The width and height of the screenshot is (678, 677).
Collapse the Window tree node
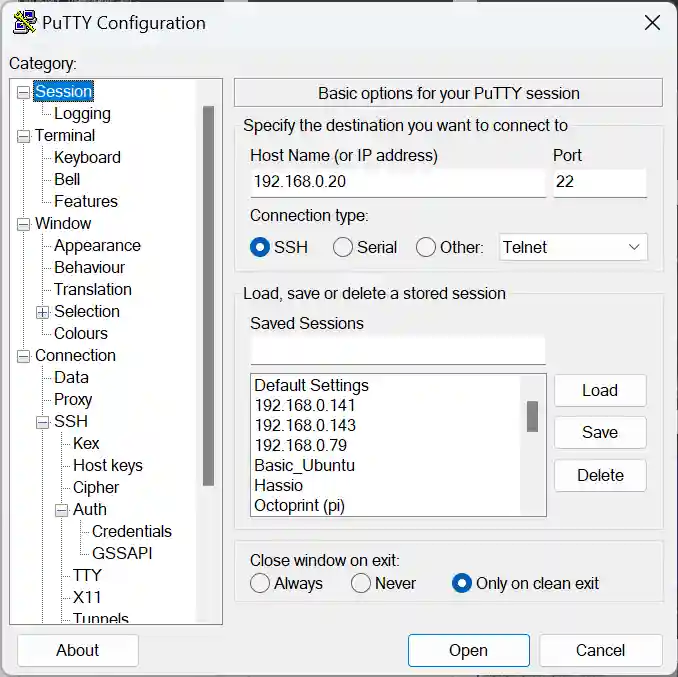point(23,224)
